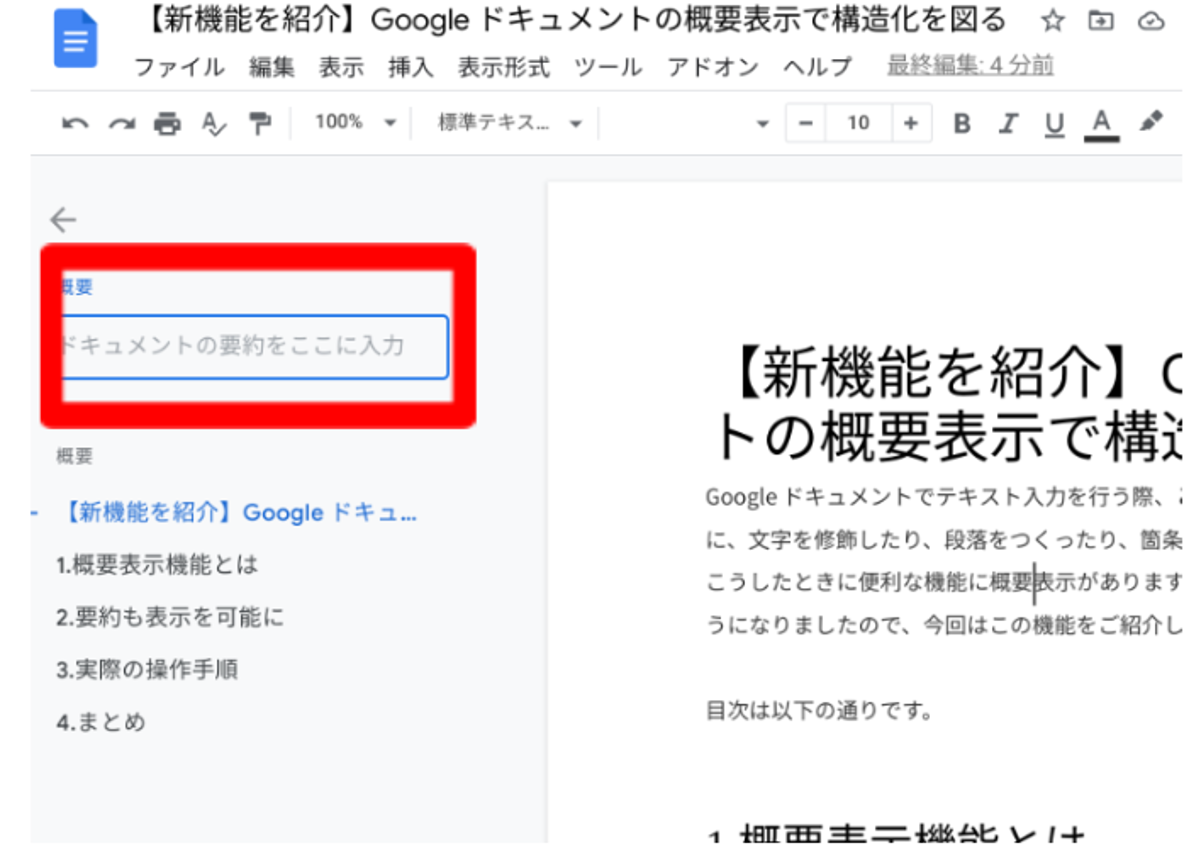Viewport: 1185px width, 849px height.
Task: Open the ツール menu
Action: [608, 67]
